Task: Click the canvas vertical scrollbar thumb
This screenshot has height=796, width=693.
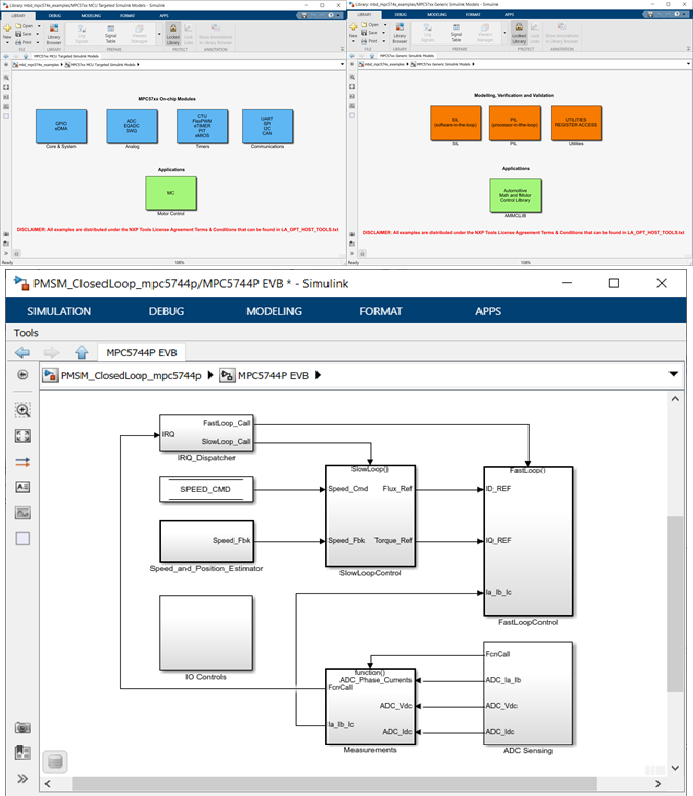Action: pos(675,604)
